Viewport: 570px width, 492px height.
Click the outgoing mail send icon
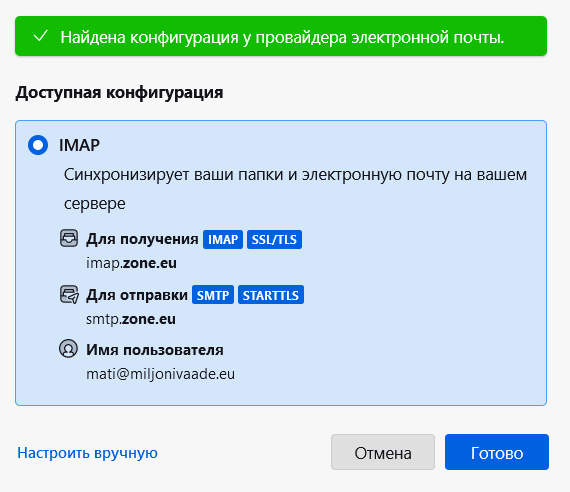click(69, 295)
